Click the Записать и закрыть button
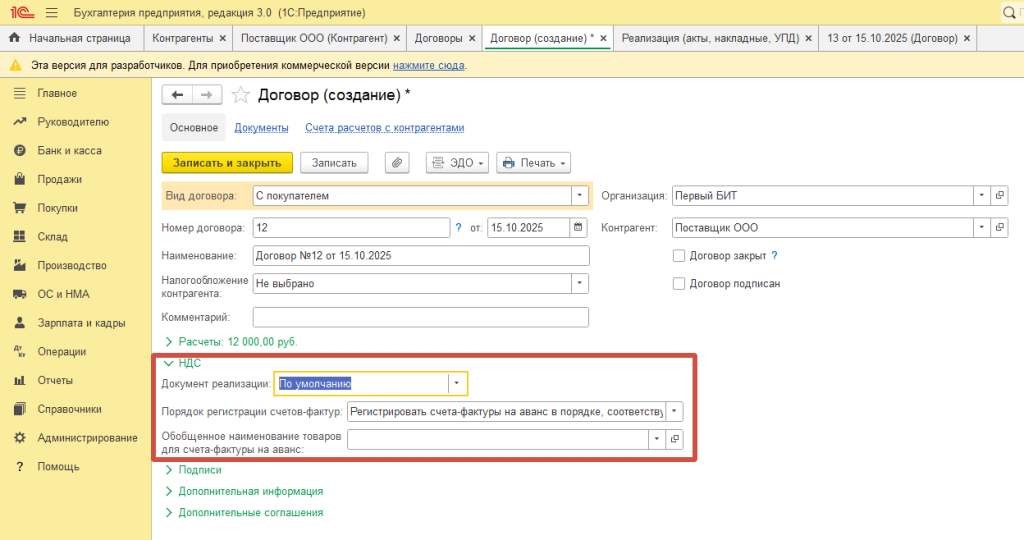 click(x=227, y=163)
